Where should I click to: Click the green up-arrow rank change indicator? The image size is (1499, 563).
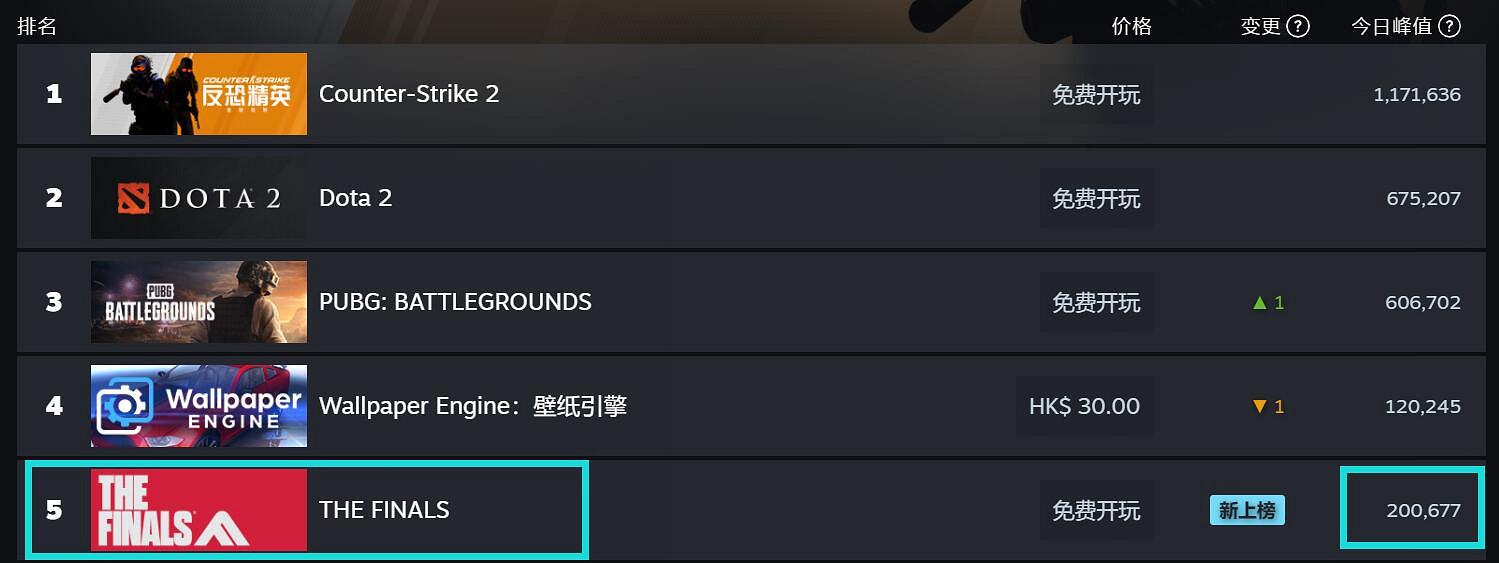pyautogui.click(x=1267, y=302)
